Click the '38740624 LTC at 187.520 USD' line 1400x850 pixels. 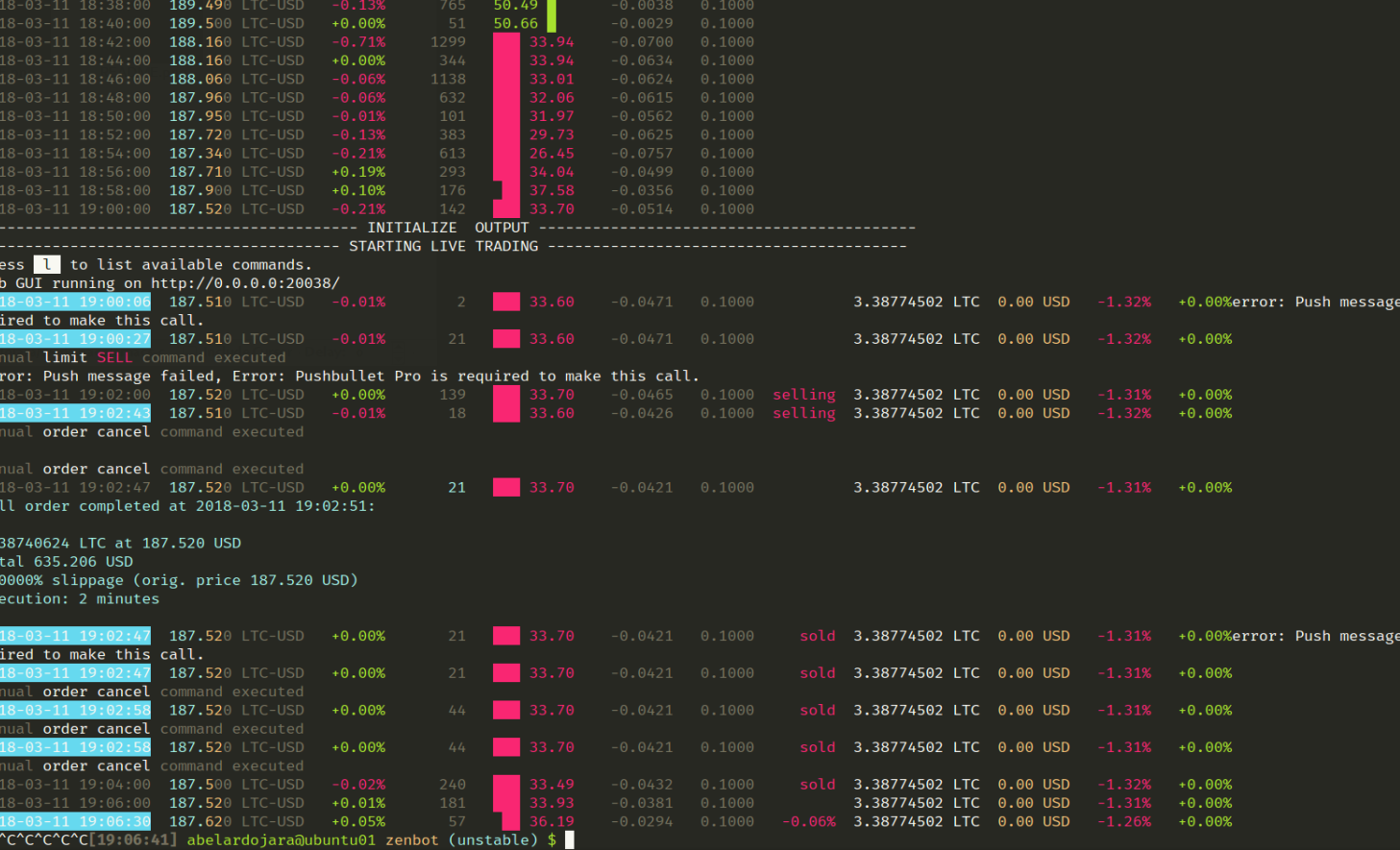click(x=120, y=544)
